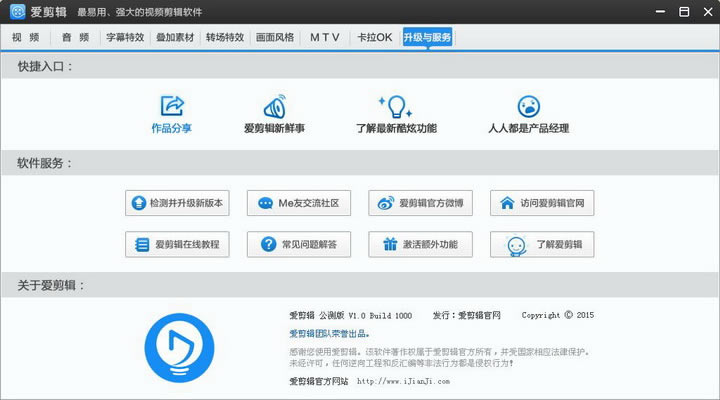
Task: Switch to the MTV tab
Action: click(x=325, y=38)
